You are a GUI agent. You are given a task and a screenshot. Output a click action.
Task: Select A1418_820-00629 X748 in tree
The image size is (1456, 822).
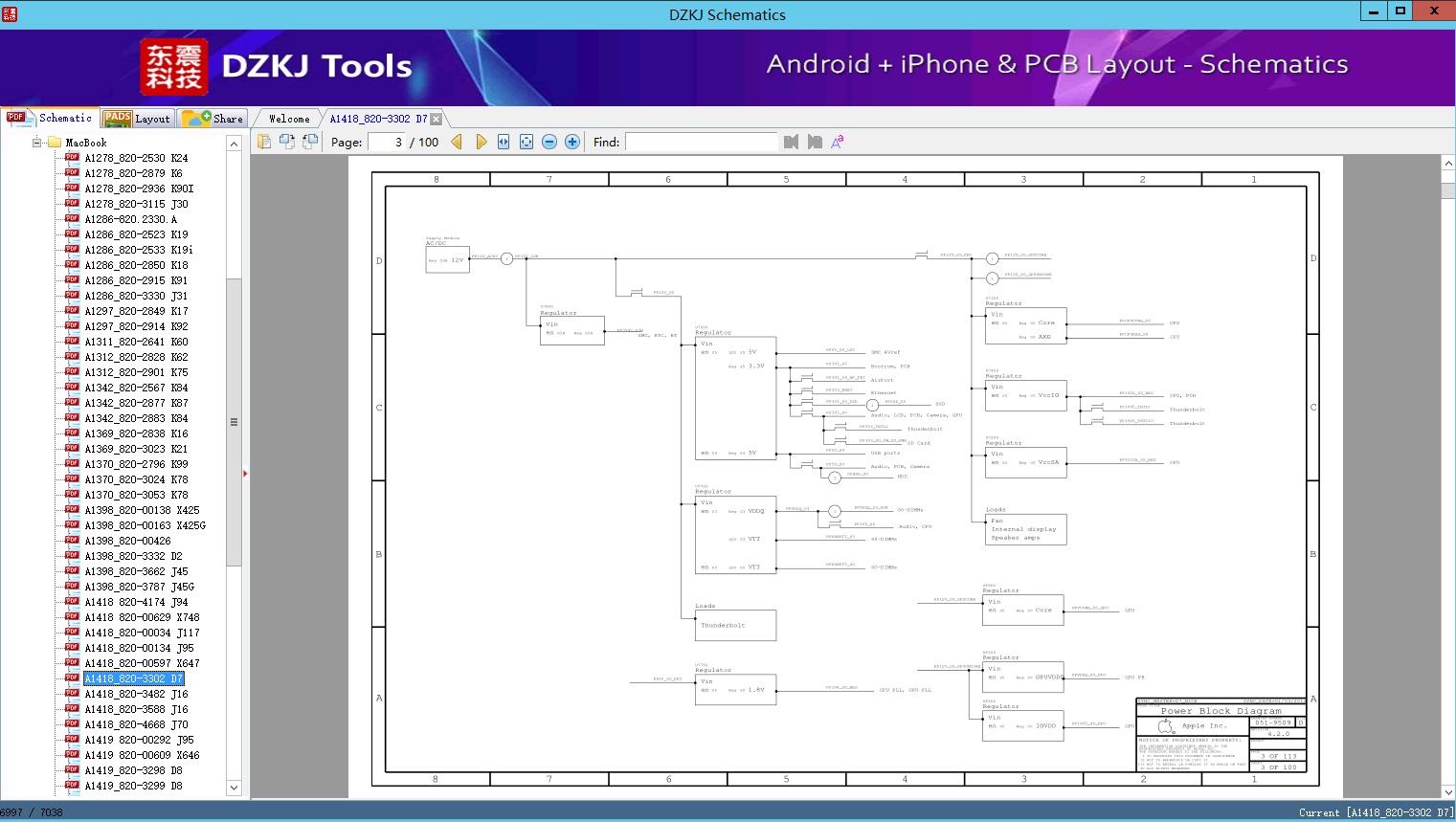coord(142,617)
